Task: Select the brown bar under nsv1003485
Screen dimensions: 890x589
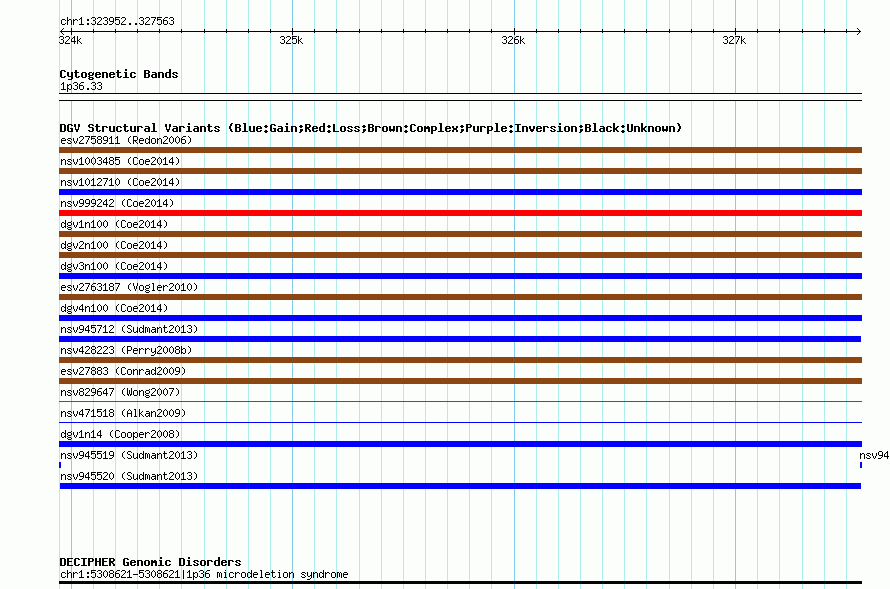Action: click(460, 171)
